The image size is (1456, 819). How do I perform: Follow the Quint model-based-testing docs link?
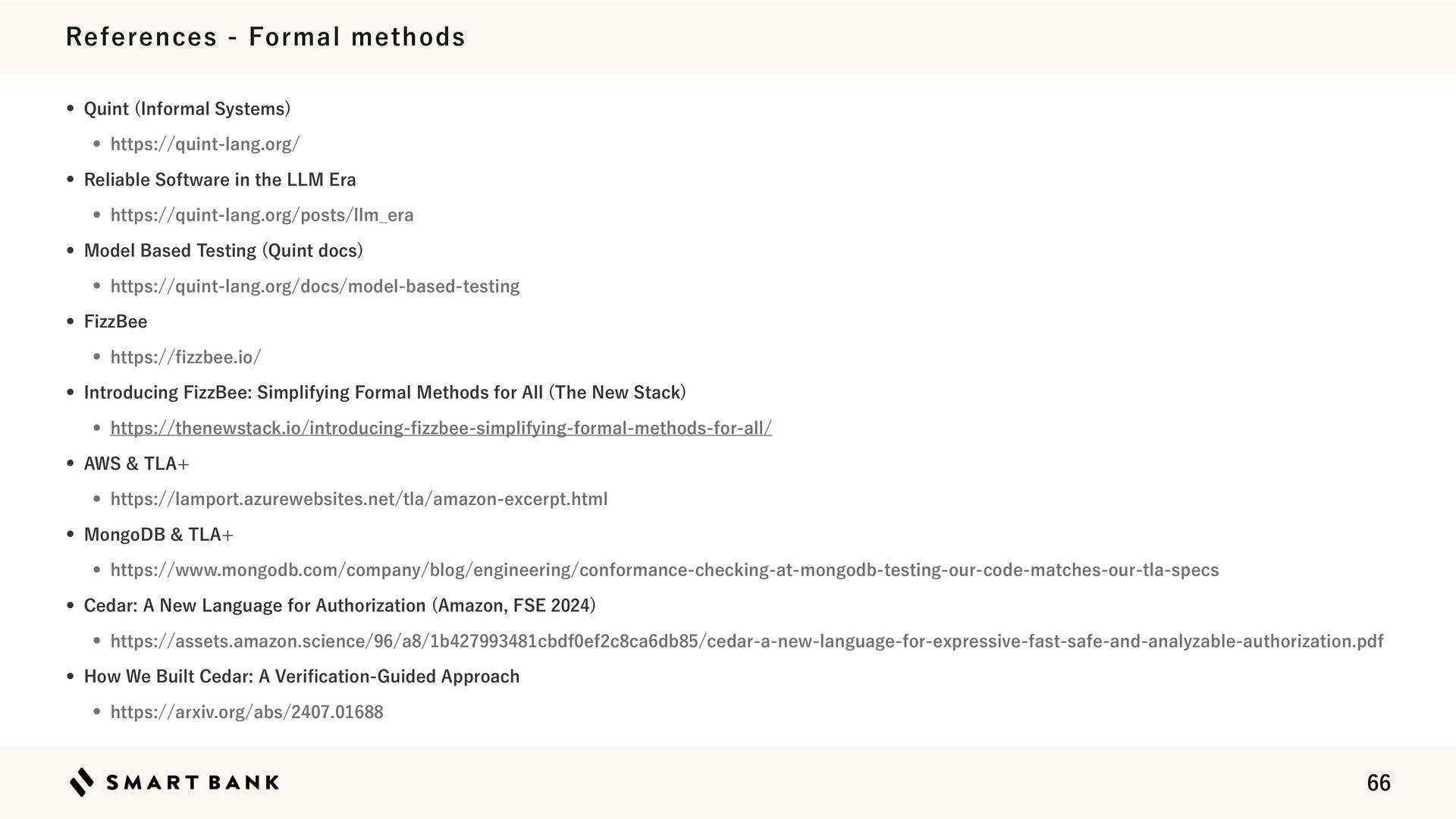(315, 287)
